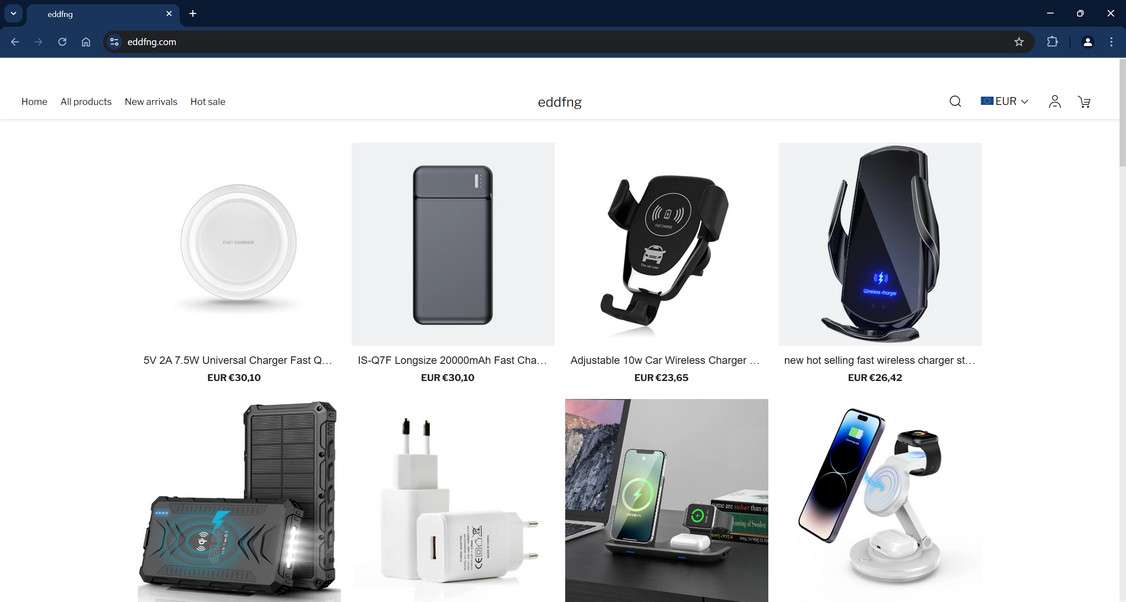Reload the page with the refresh icon
Screen dimensions: 1126x602
pos(62,42)
